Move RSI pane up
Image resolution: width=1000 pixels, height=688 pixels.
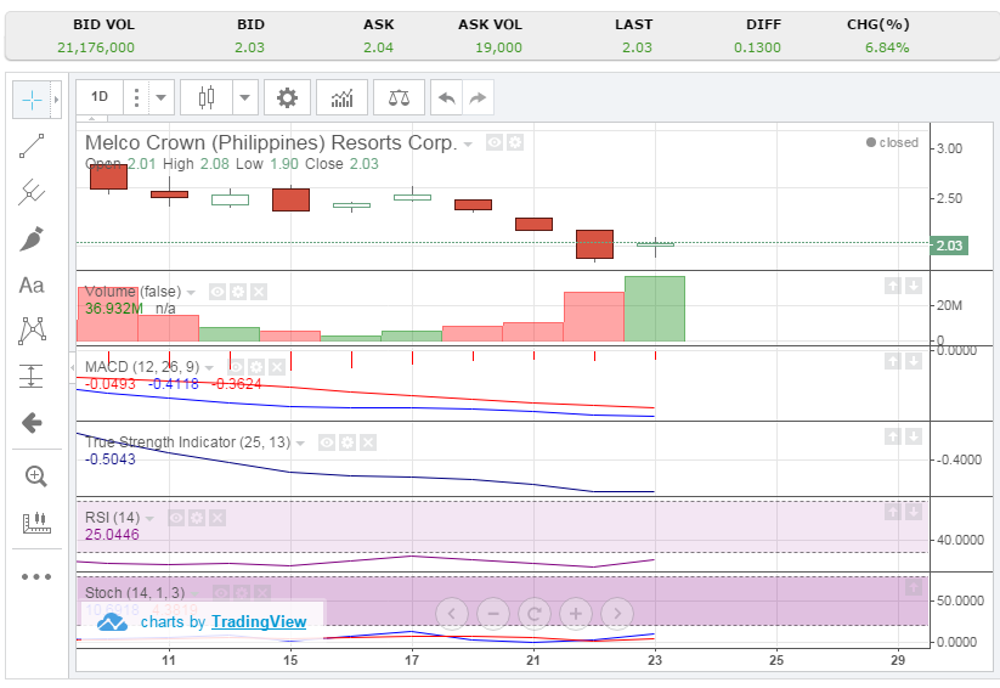(x=893, y=512)
